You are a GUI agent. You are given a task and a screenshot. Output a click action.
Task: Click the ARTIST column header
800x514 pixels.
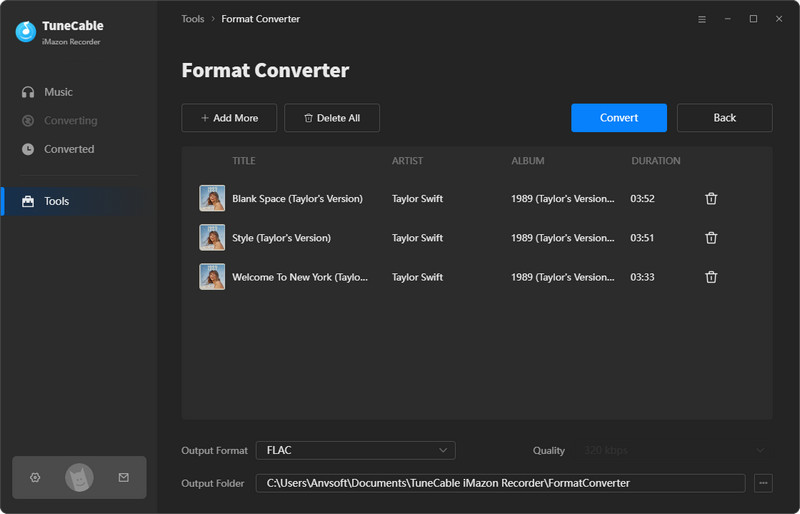pyautogui.click(x=407, y=161)
